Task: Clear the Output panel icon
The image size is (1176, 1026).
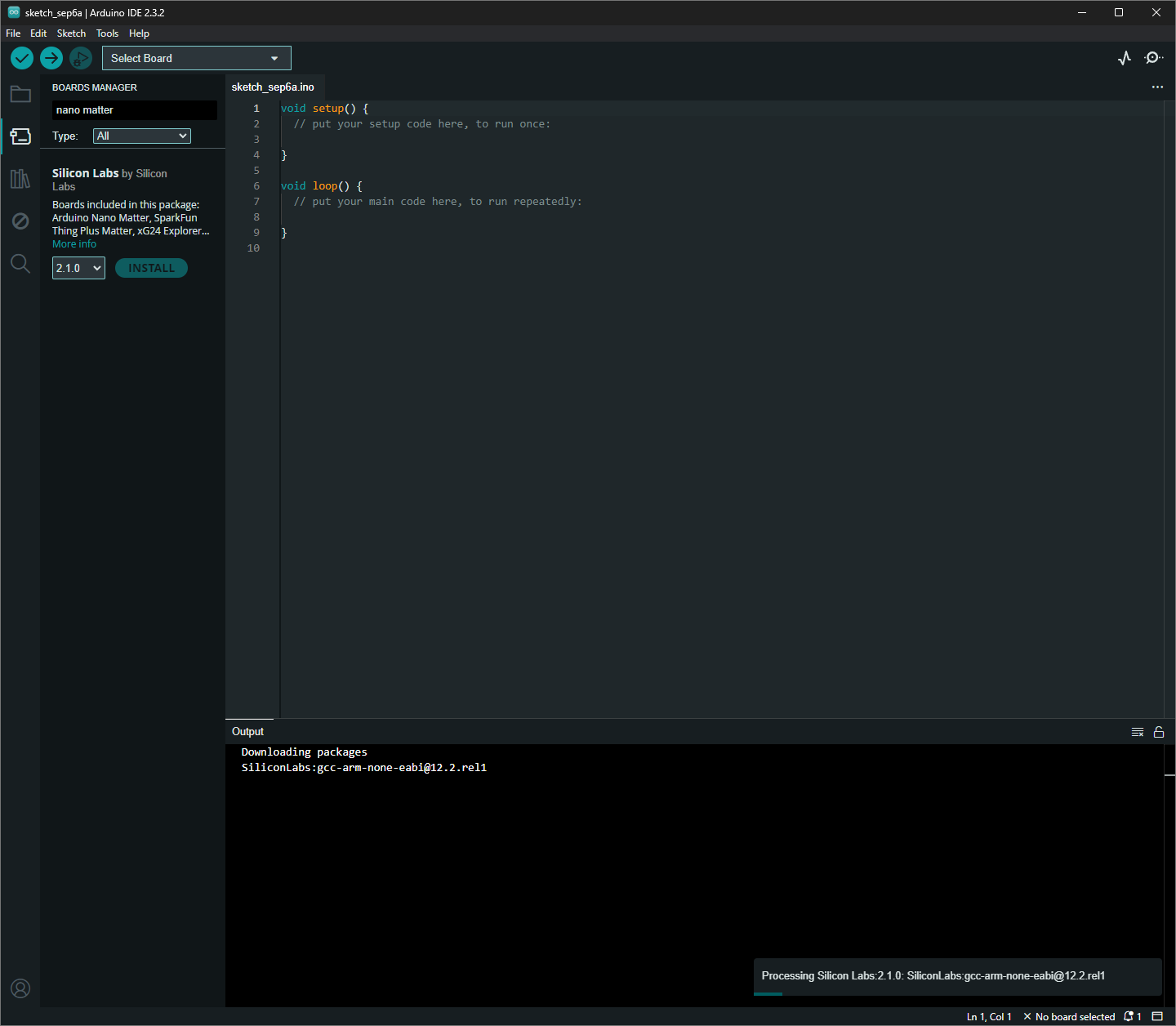Action: [1138, 732]
